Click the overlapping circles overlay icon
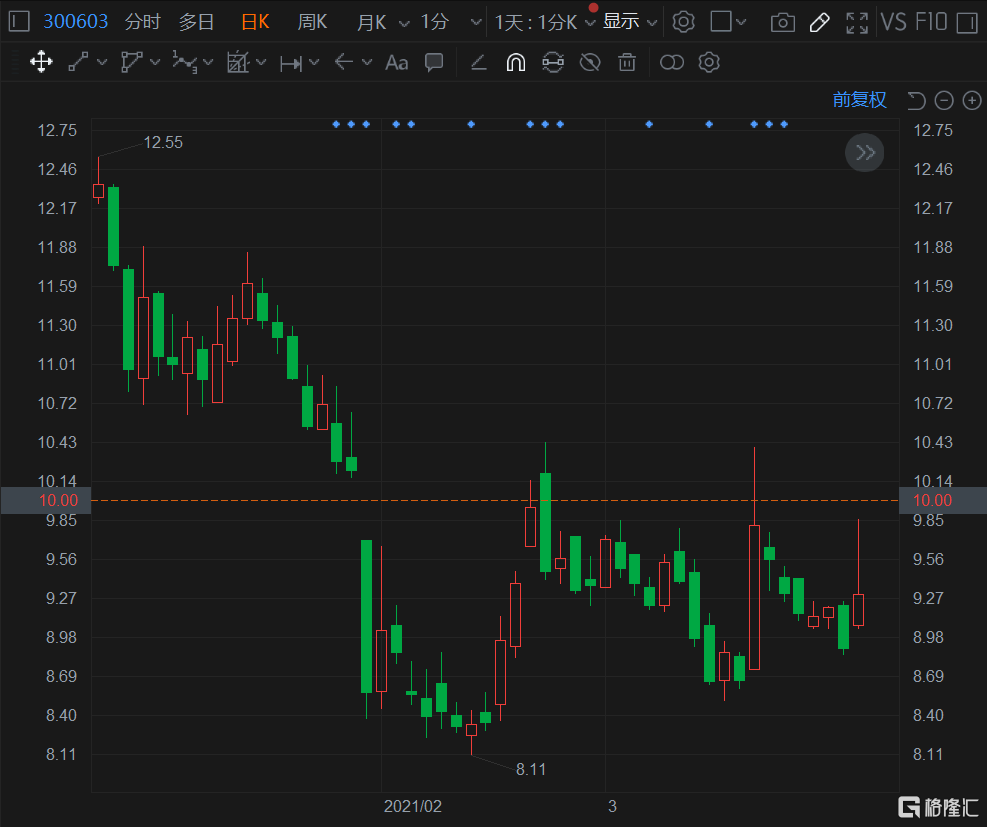This screenshot has width=987, height=827. point(672,62)
